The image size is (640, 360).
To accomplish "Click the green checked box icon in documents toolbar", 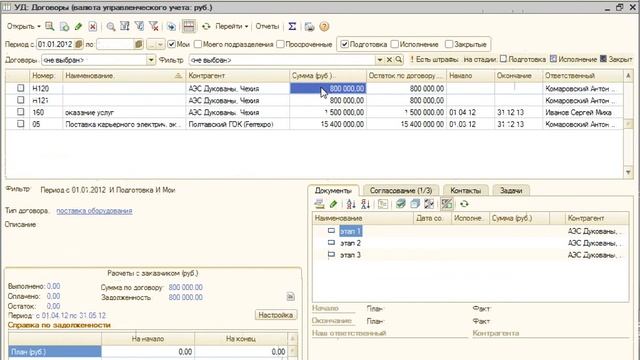I will pos(401,204).
